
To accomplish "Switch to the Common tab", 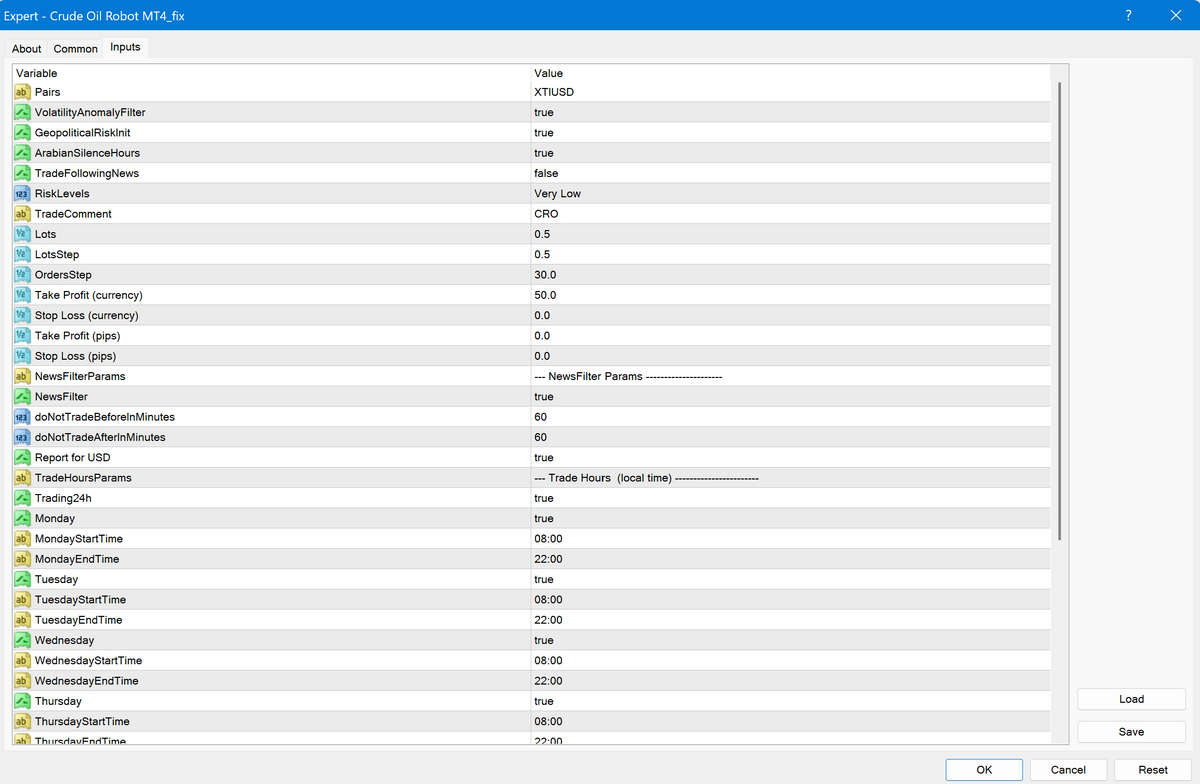I will coord(76,49).
